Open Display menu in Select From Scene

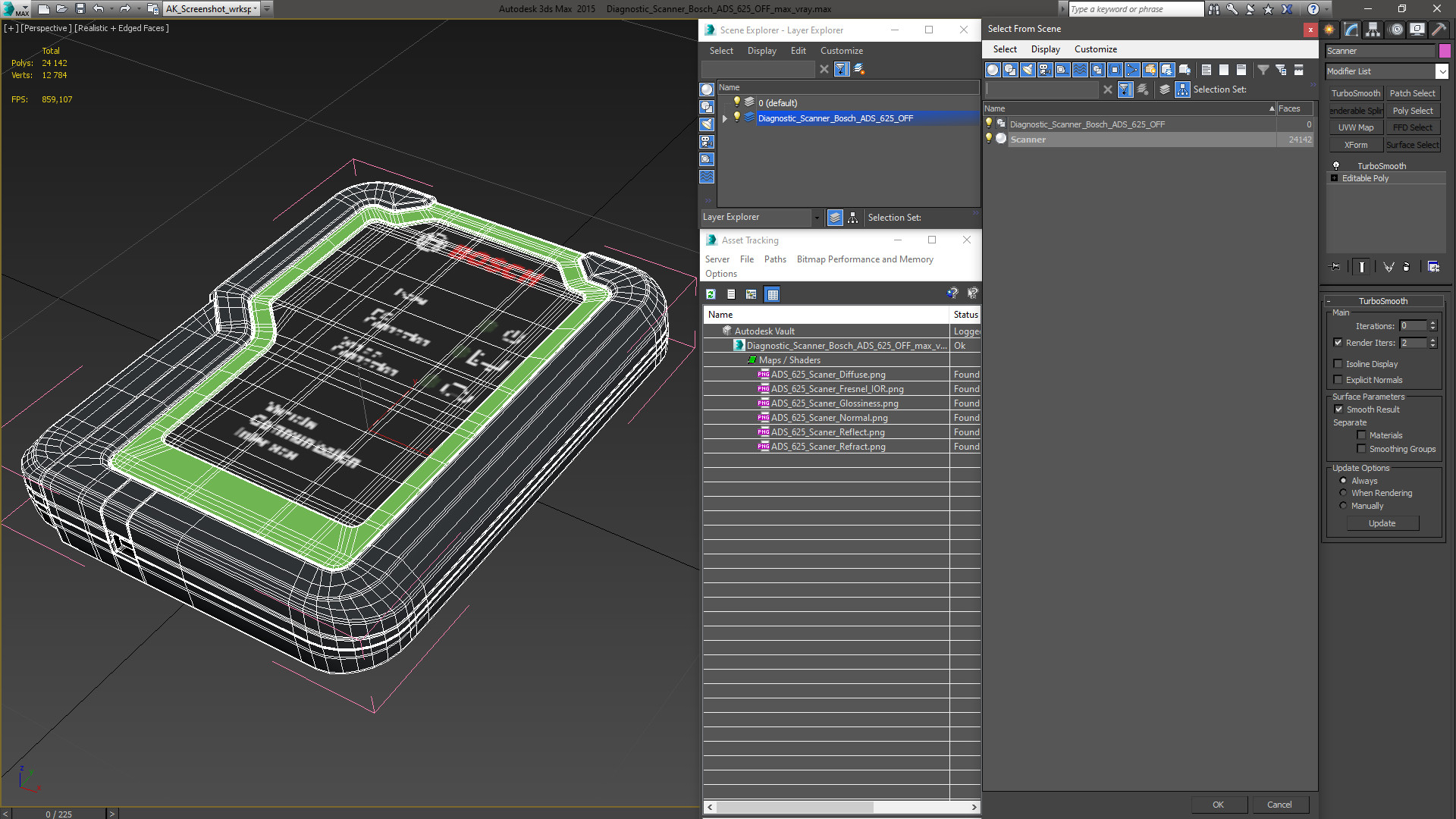pos(1045,49)
